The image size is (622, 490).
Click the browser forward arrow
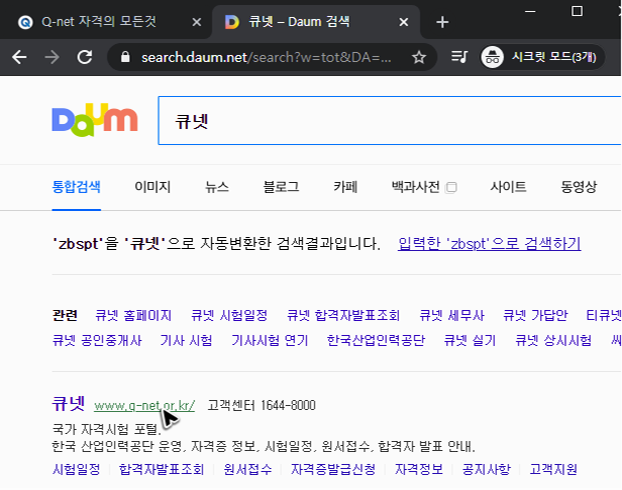pos(52,57)
